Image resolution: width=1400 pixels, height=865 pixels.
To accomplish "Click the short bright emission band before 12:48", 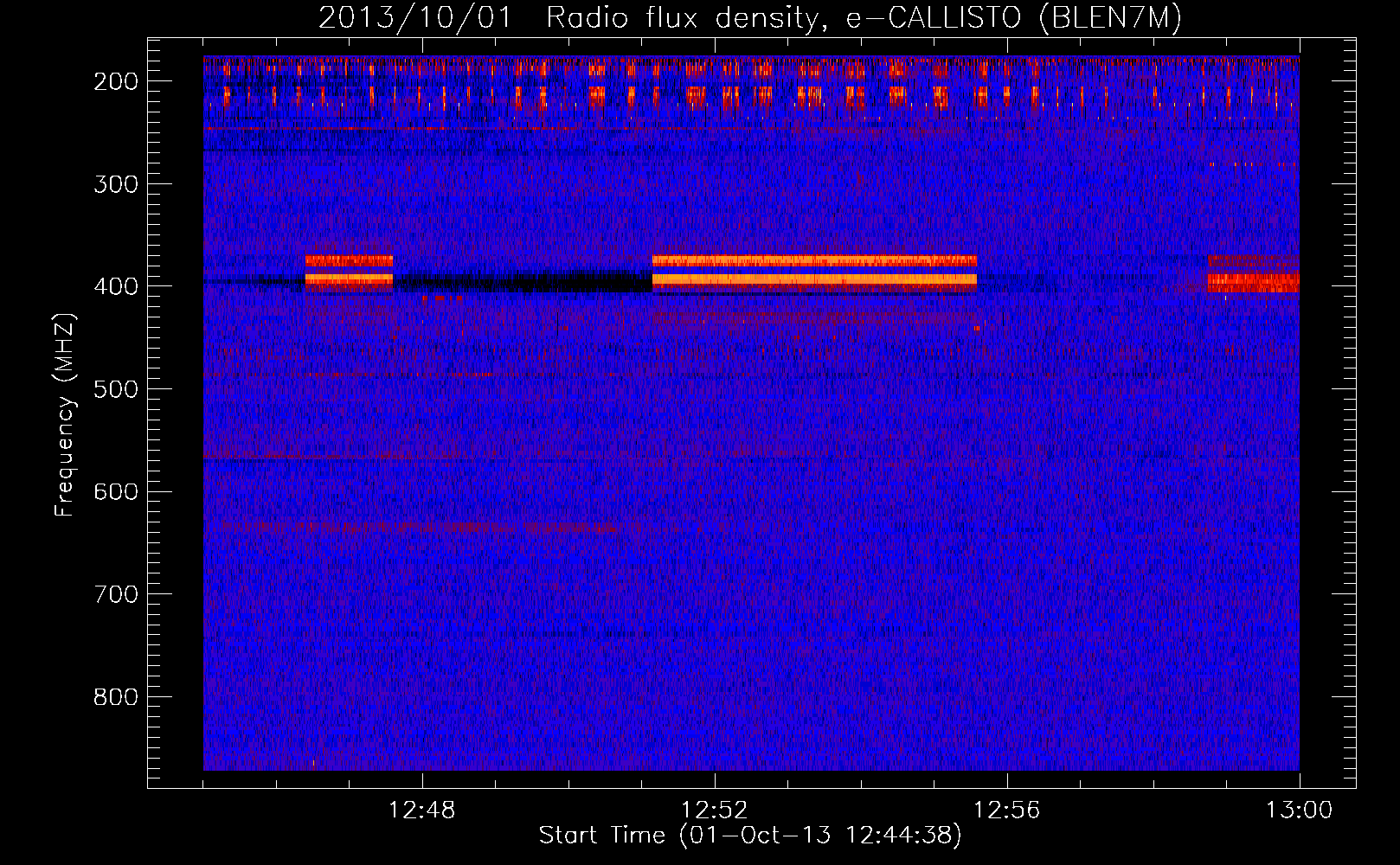I will 349,272.
